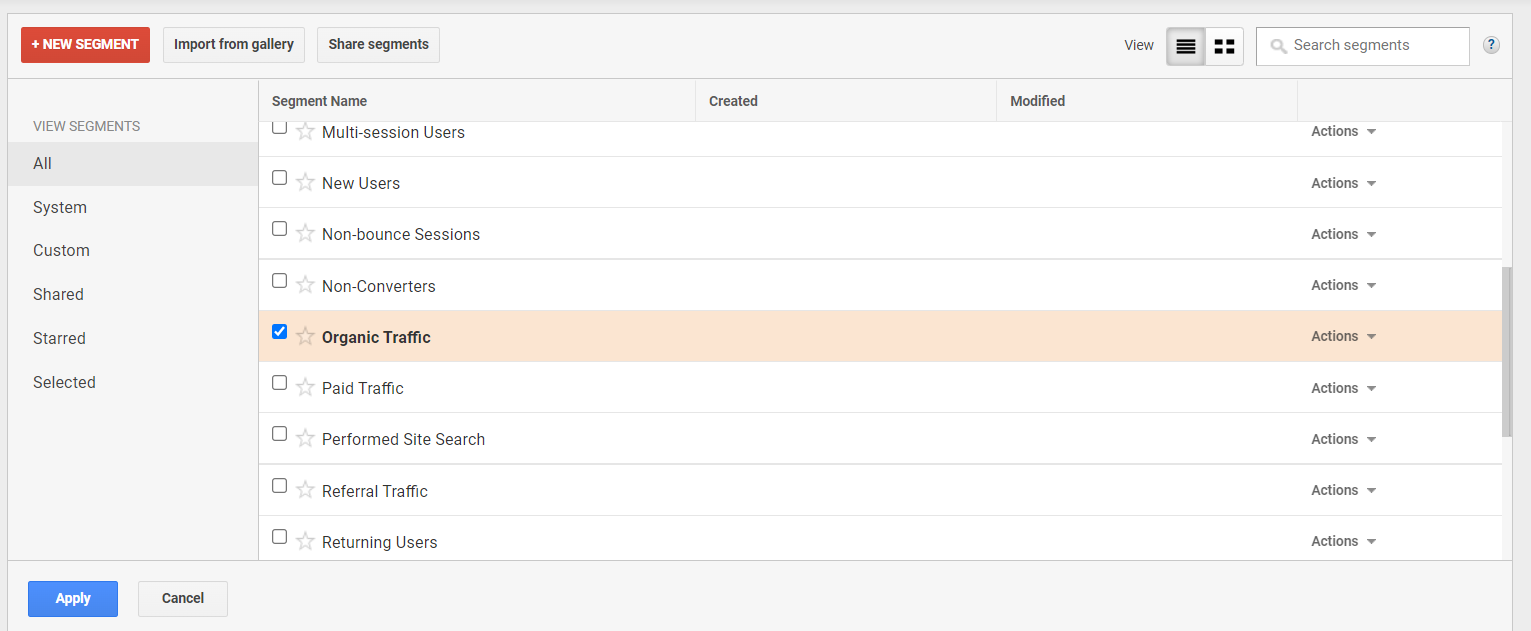Viewport: 1531px width, 631px height.
Task: Click the Share segments button
Action: [x=378, y=45]
